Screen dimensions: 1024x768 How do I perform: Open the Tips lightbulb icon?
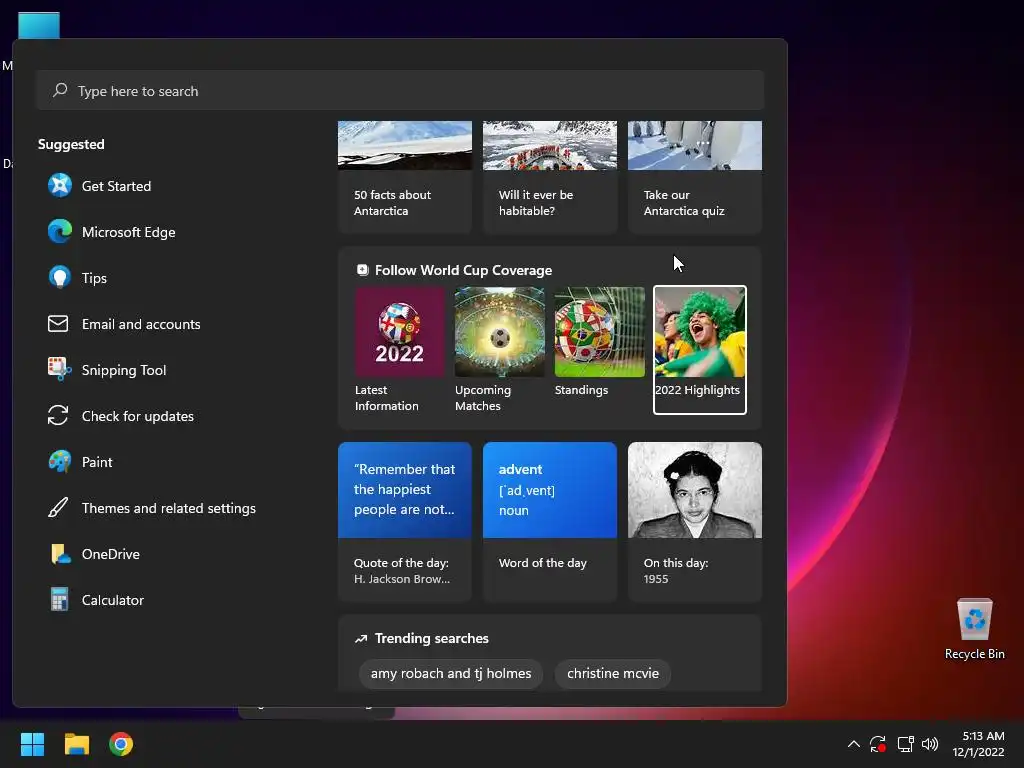[59, 278]
